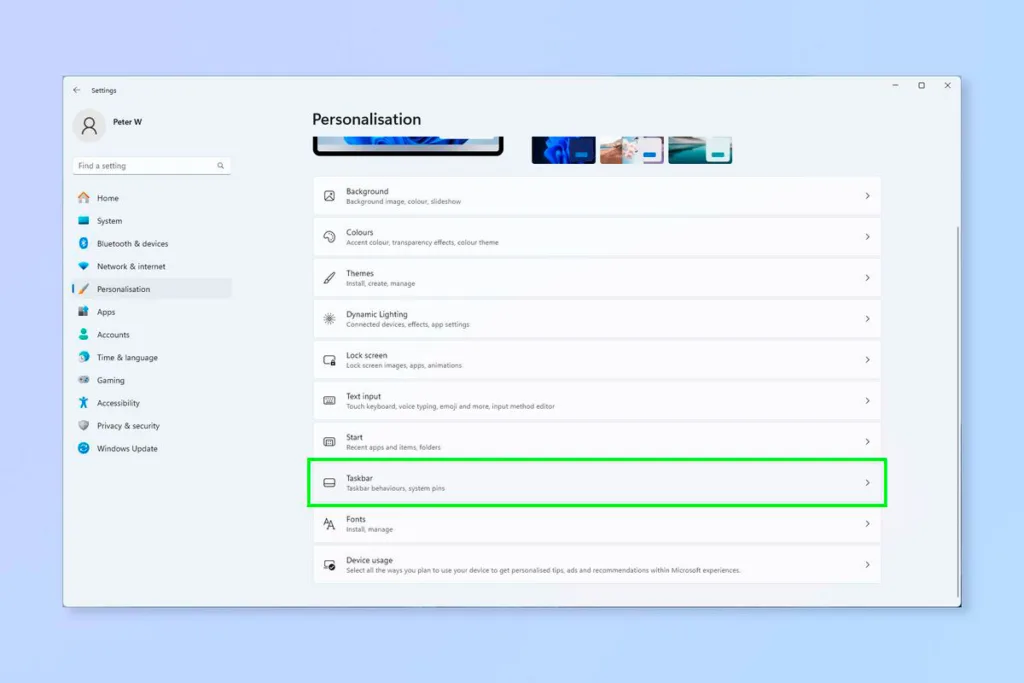Click the Apps sidebar icon
The height and width of the screenshot is (683, 1024).
click(x=84, y=311)
